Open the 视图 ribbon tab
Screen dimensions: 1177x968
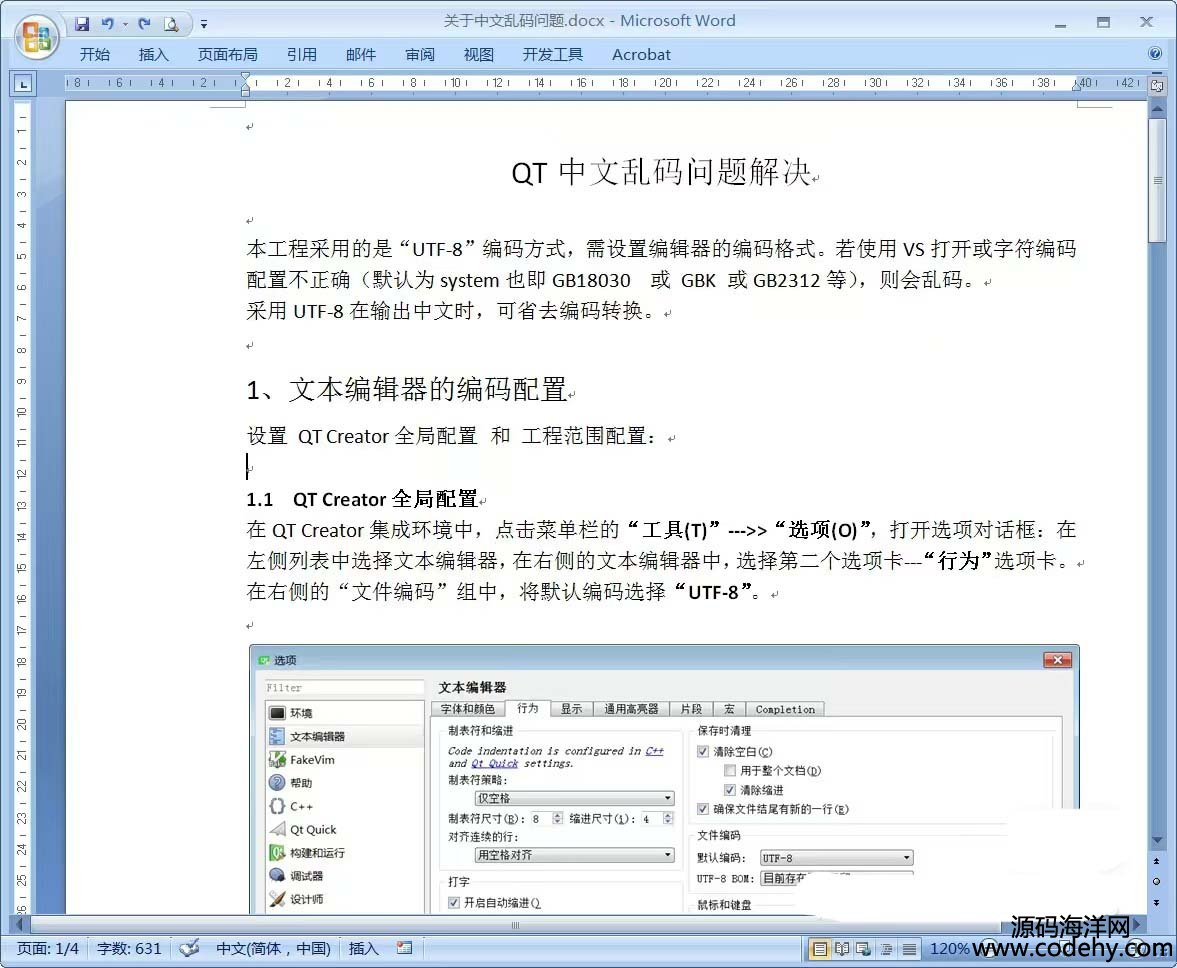click(479, 55)
